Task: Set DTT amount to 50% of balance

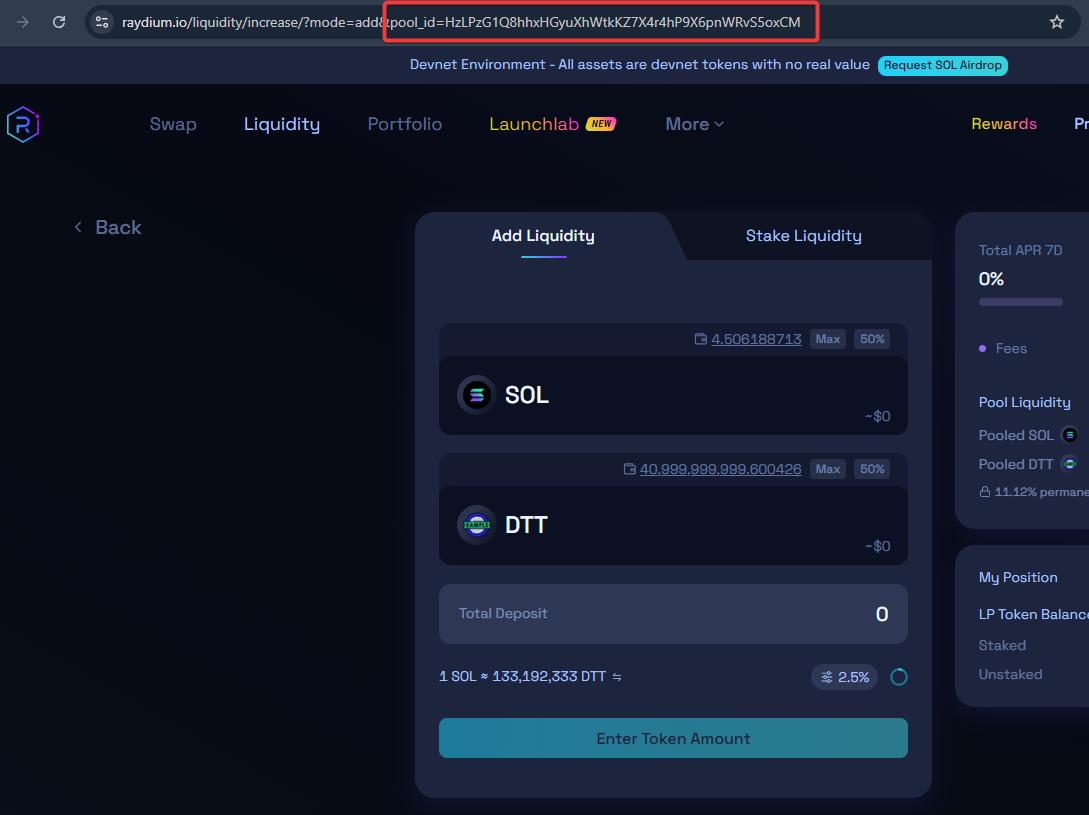Action: [x=872, y=469]
